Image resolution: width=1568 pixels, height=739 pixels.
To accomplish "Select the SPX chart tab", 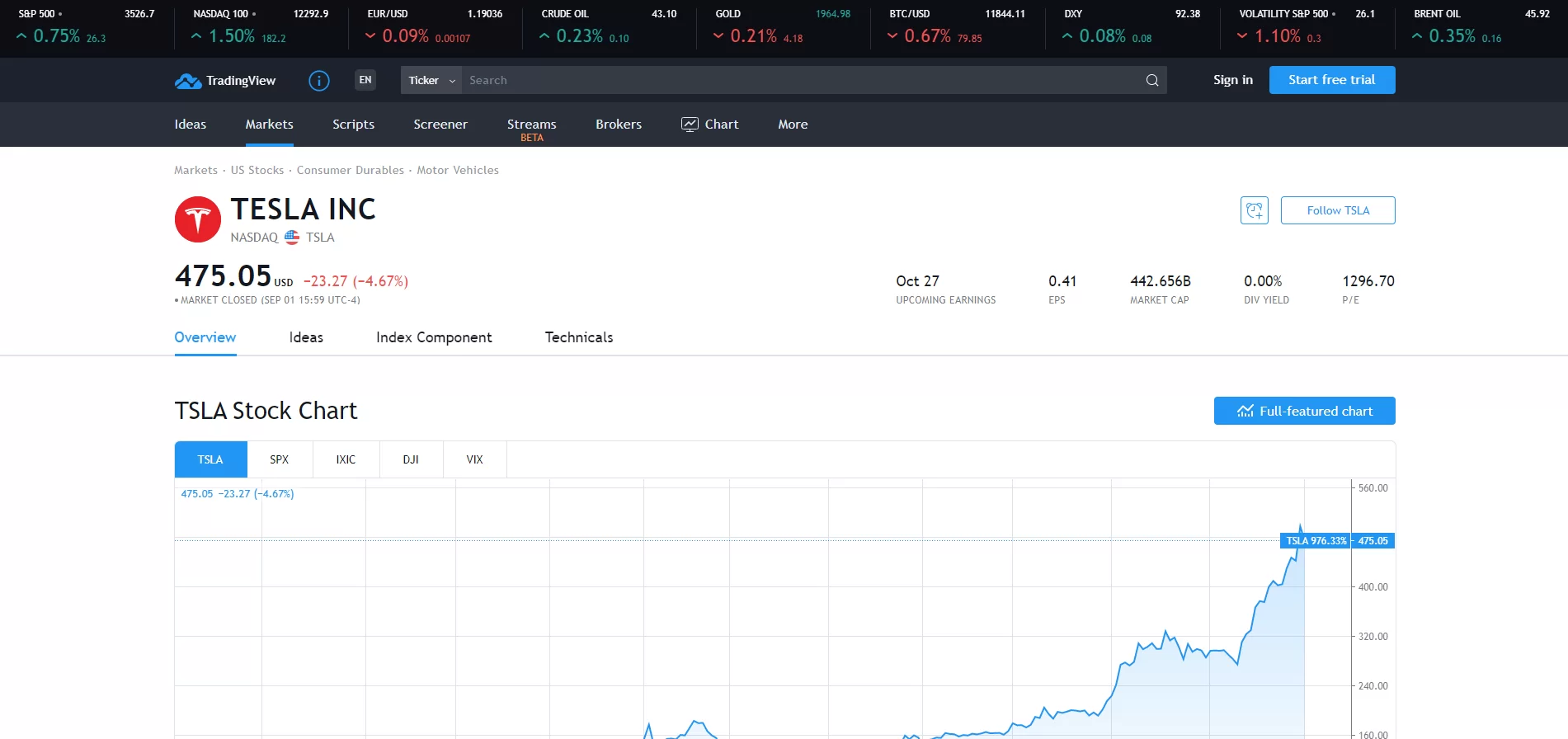I will click(x=280, y=459).
